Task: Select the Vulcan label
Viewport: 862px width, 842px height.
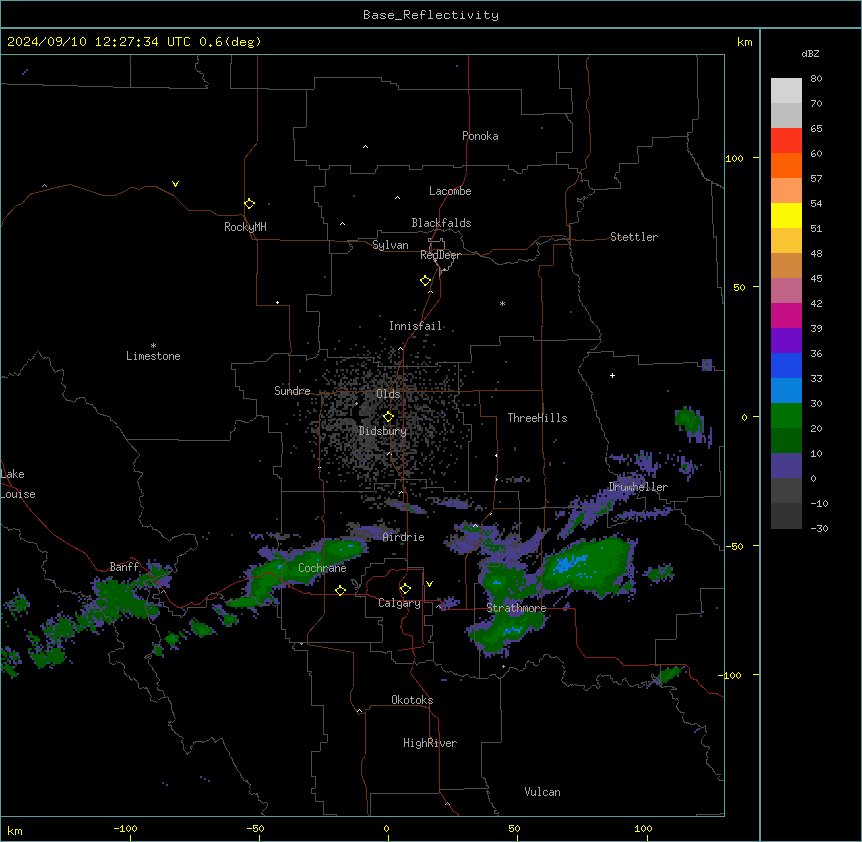Action: tap(543, 792)
